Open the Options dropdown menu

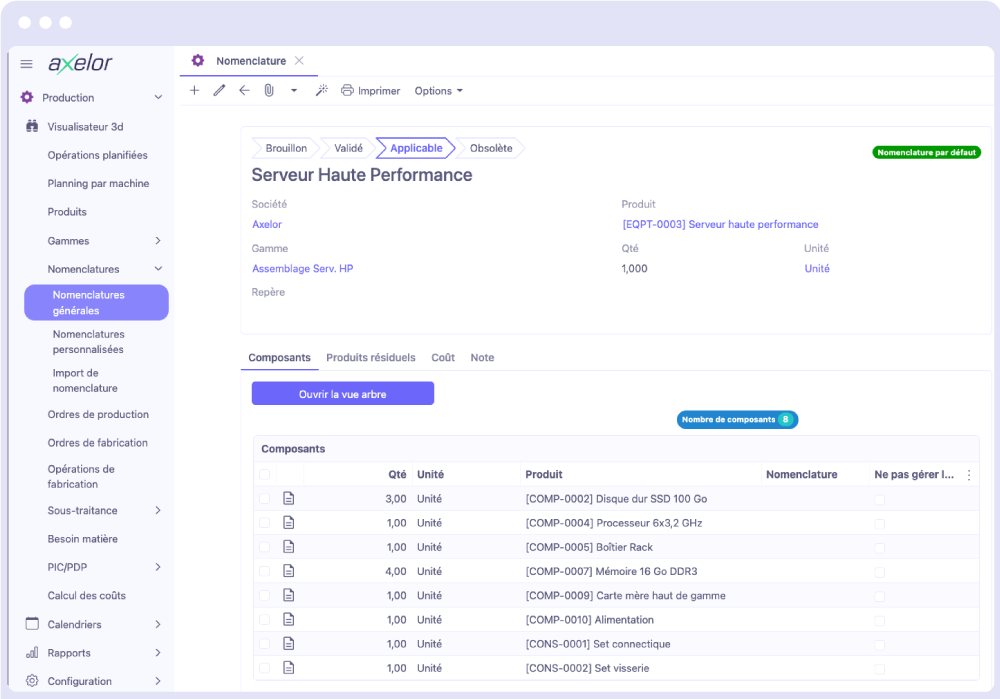tap(438, 91)
